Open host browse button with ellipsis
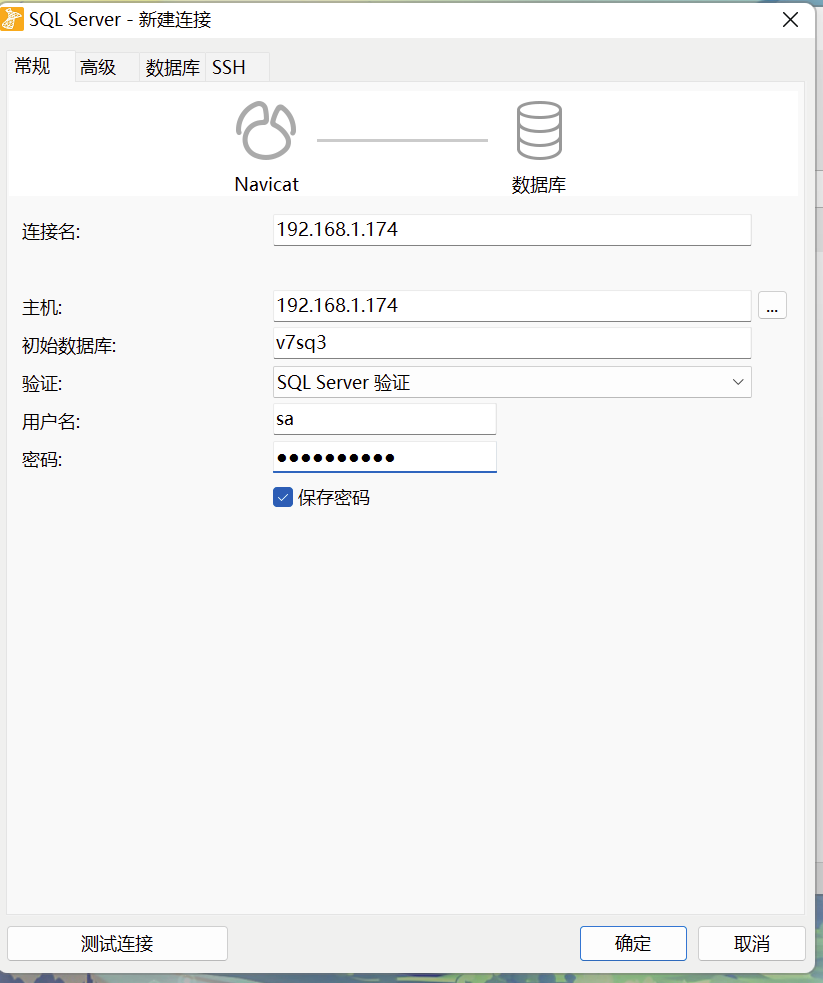 (772, 305)
